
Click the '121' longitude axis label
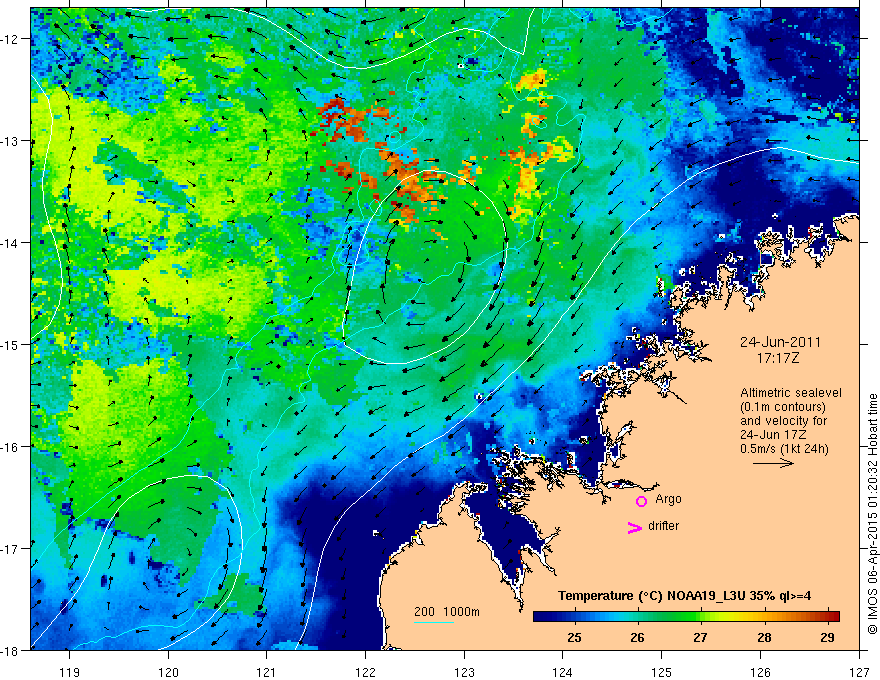(267, 672)
